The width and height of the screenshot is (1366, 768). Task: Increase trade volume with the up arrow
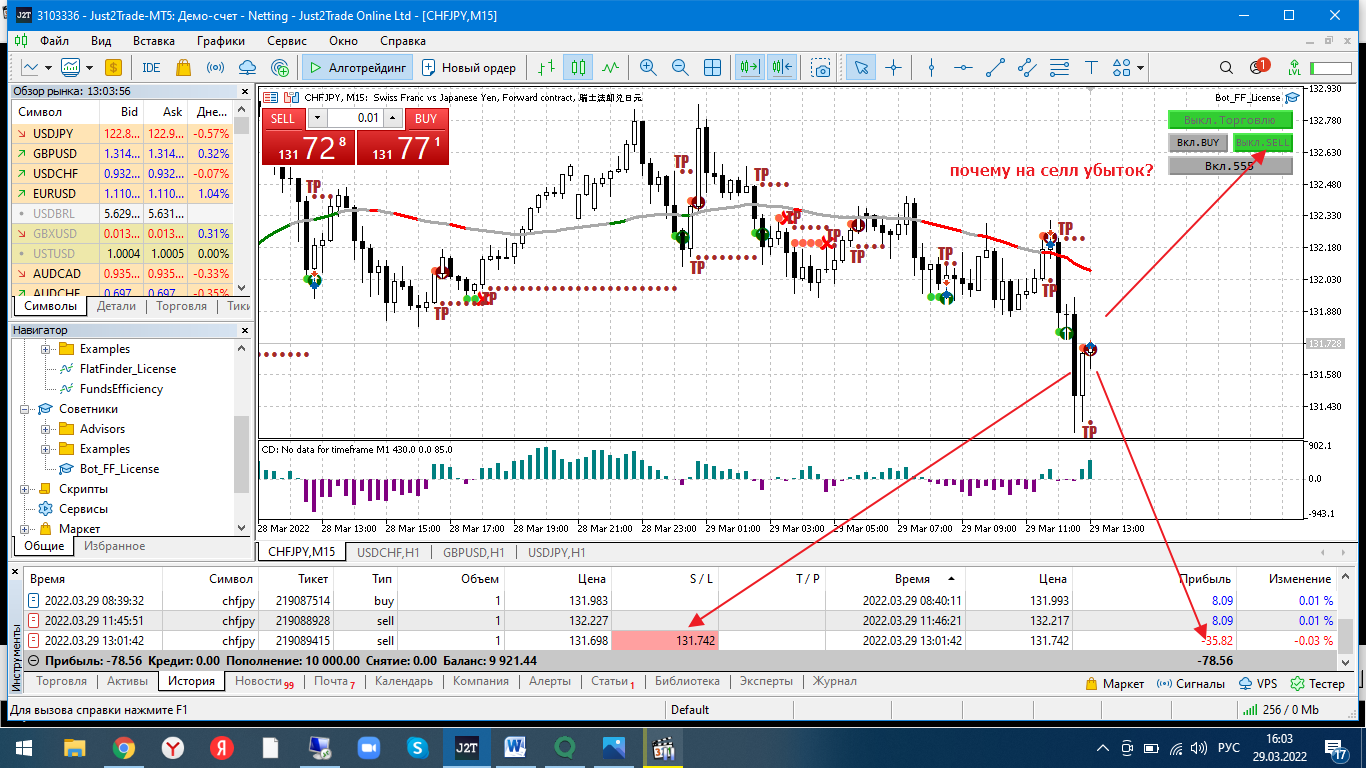coord(393,118)
